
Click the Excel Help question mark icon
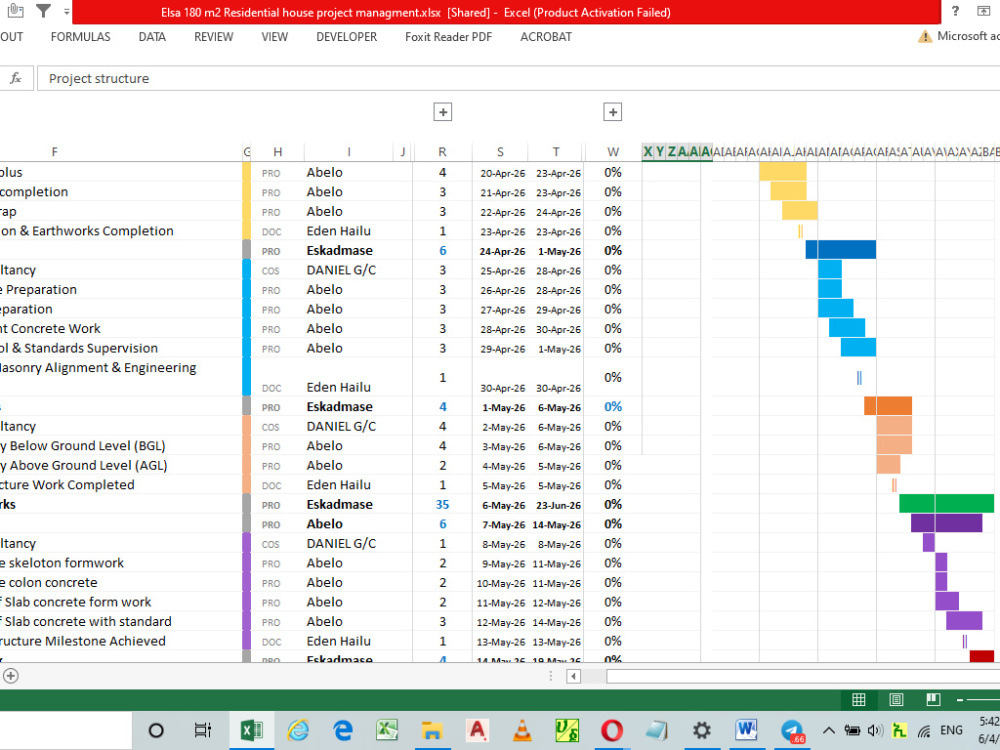(955, 11)
